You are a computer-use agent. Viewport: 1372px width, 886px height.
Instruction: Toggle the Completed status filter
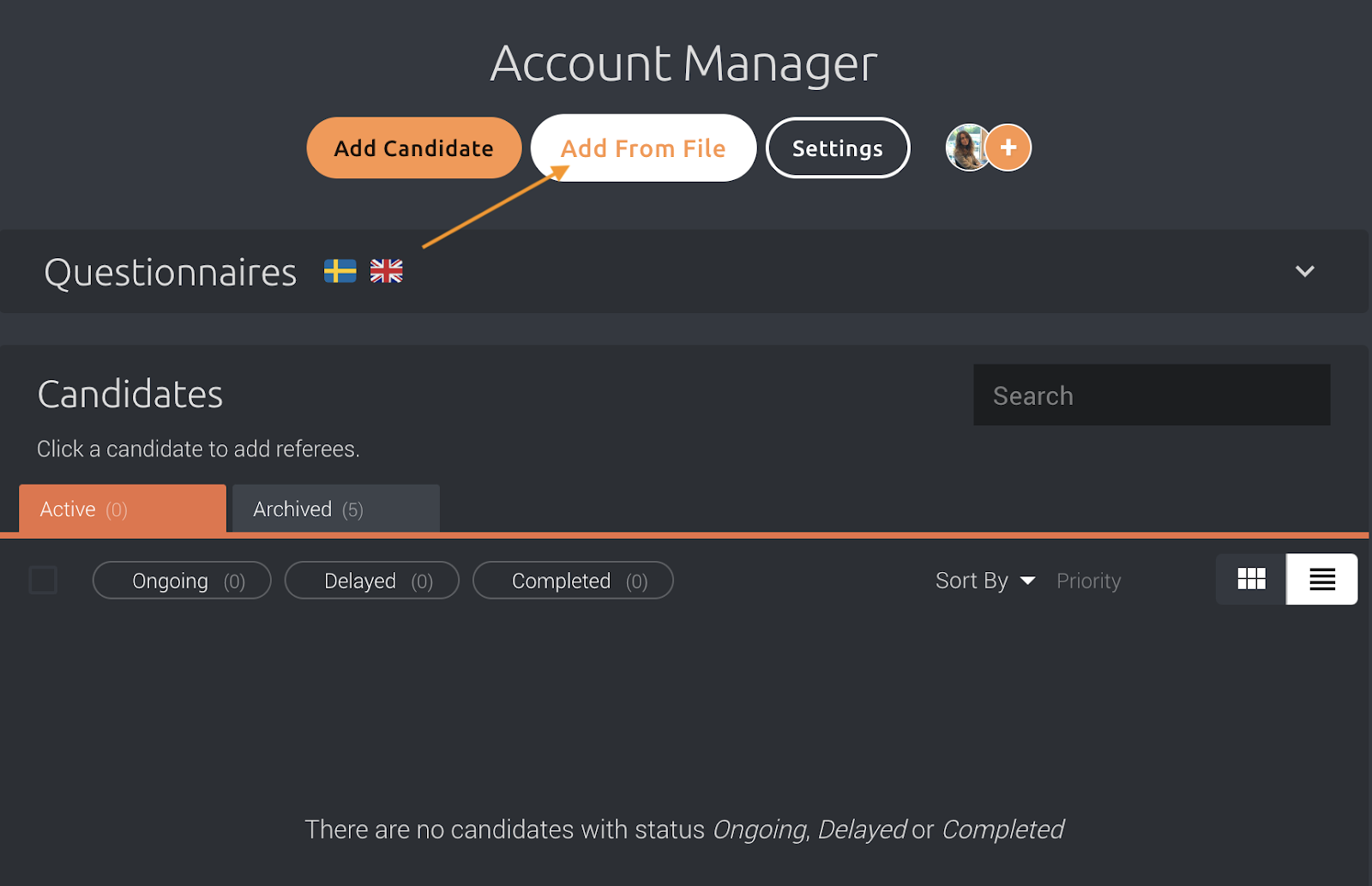tap(573, 581)
